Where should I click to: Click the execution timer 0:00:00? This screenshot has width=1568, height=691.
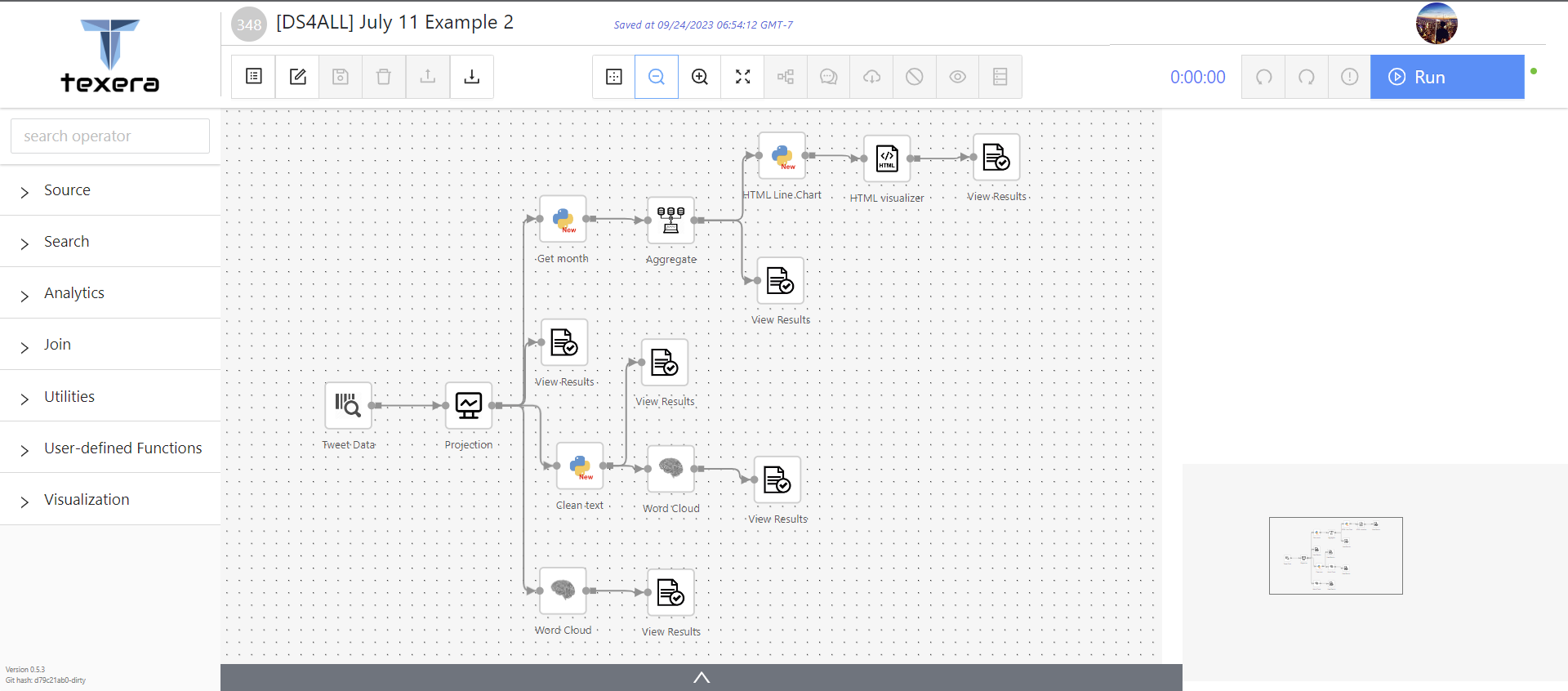click(x=1198, y=77)
